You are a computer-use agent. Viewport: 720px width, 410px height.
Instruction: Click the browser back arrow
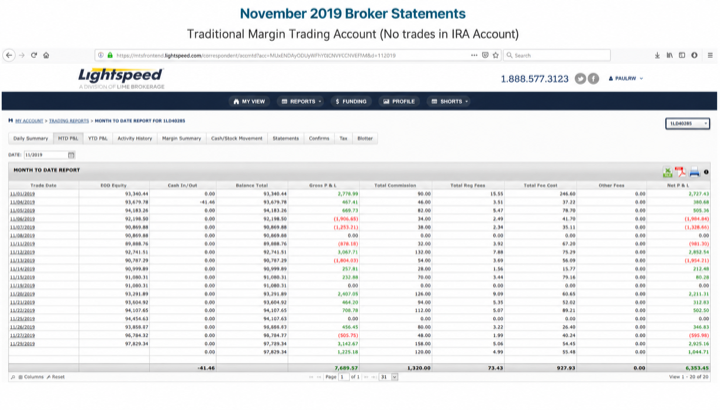click(x=9, y=55)
